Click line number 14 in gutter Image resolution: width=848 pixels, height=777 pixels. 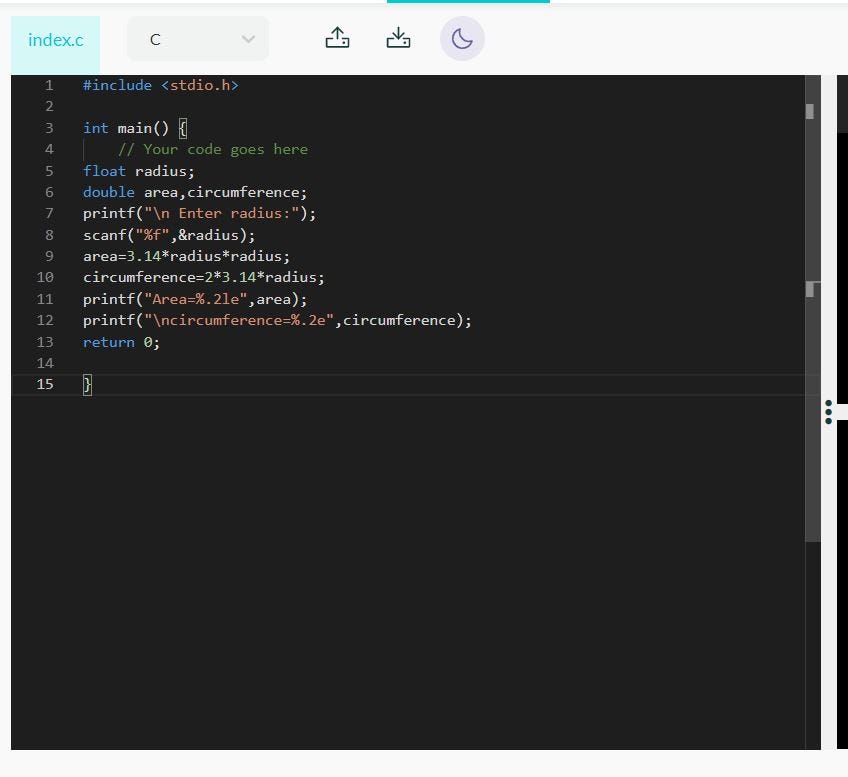point(45,363)
